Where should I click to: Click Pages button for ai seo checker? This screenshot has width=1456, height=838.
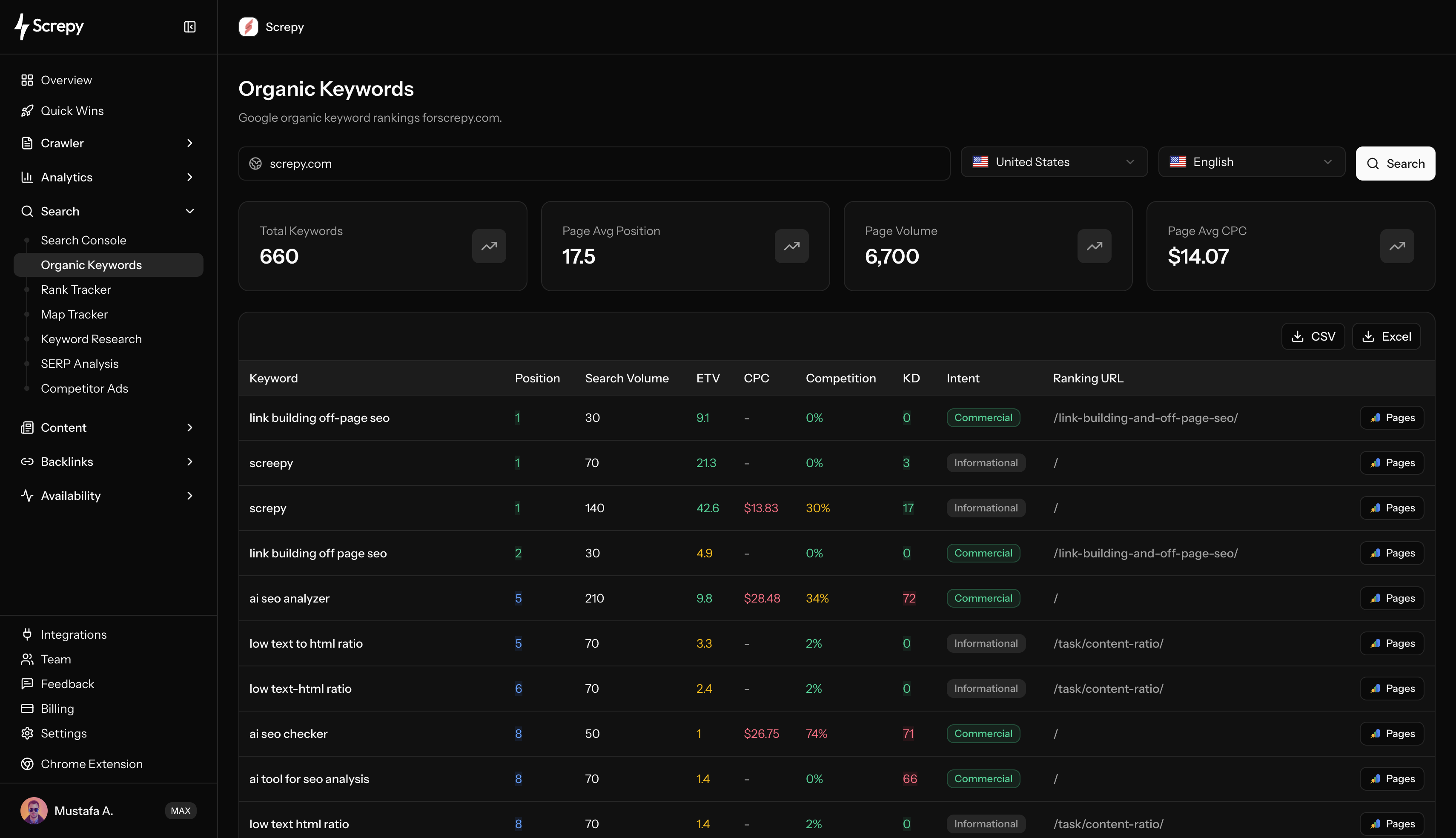1392,734
